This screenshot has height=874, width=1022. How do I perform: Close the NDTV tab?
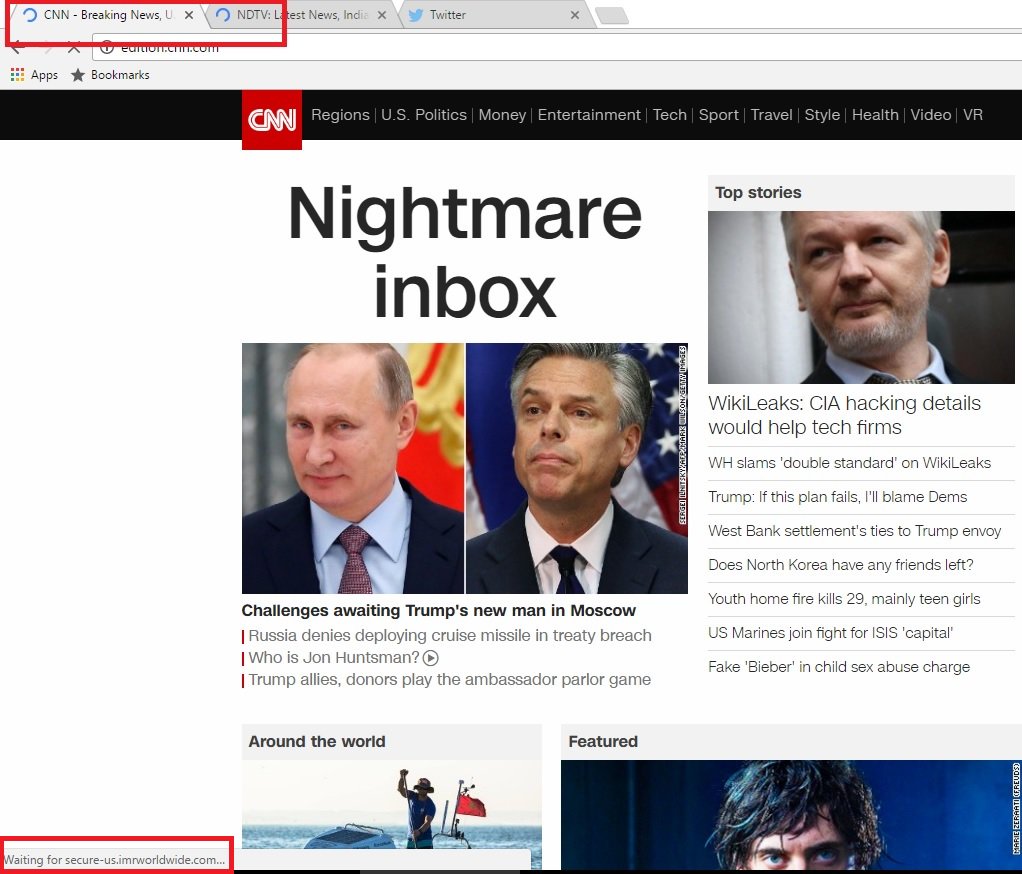pos(382,15)
